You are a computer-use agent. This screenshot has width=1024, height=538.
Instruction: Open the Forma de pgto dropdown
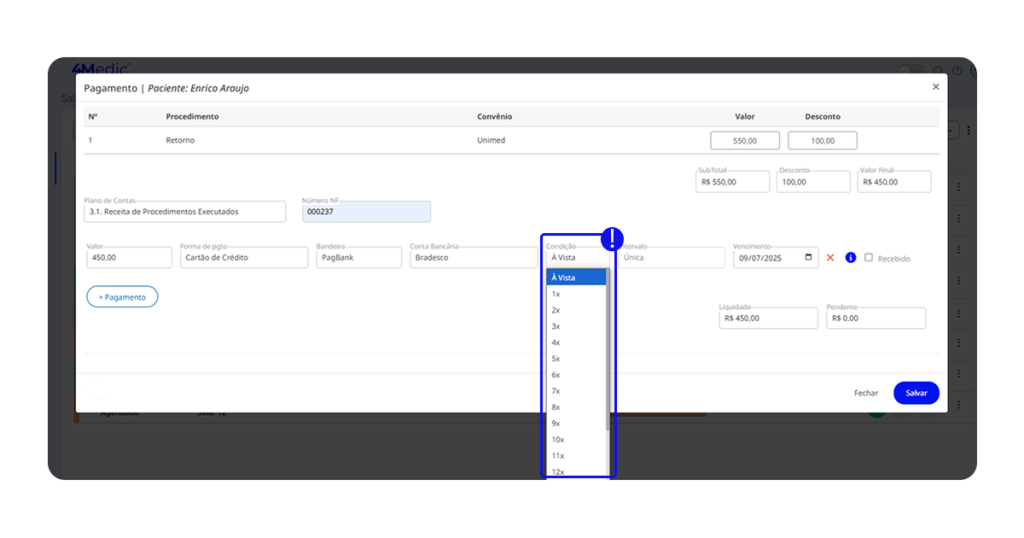(244, 258)
